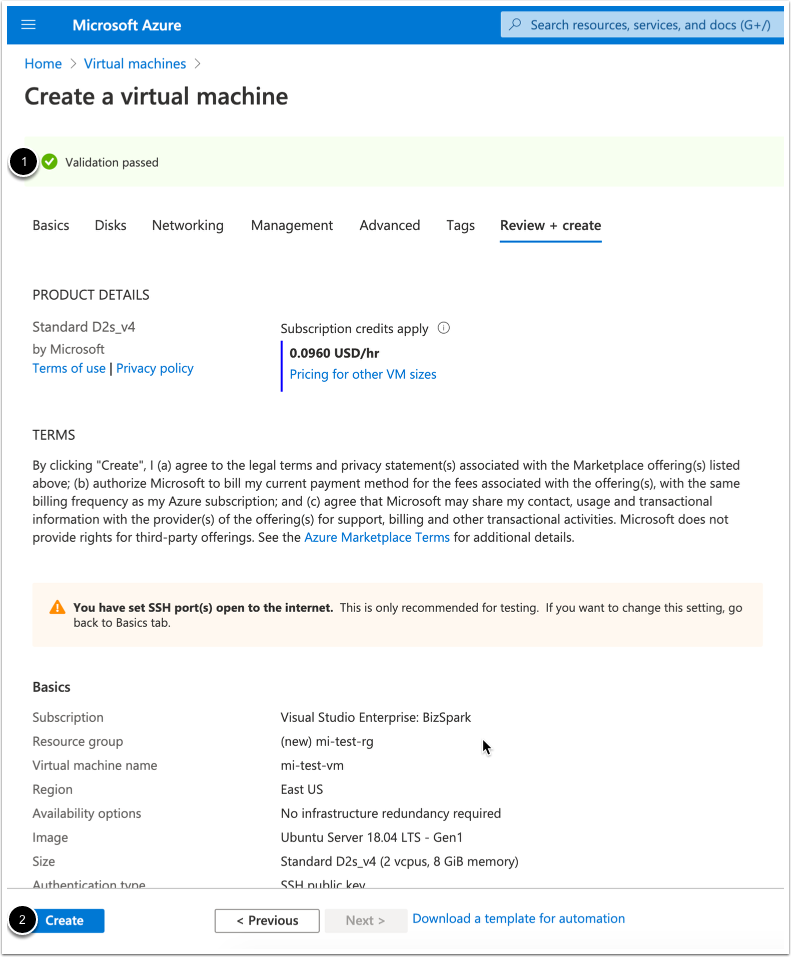The width and height of the screenshot is (791, 957).
Task: Click the Create a virtual machine heading
Action: [x=156, y=96]
